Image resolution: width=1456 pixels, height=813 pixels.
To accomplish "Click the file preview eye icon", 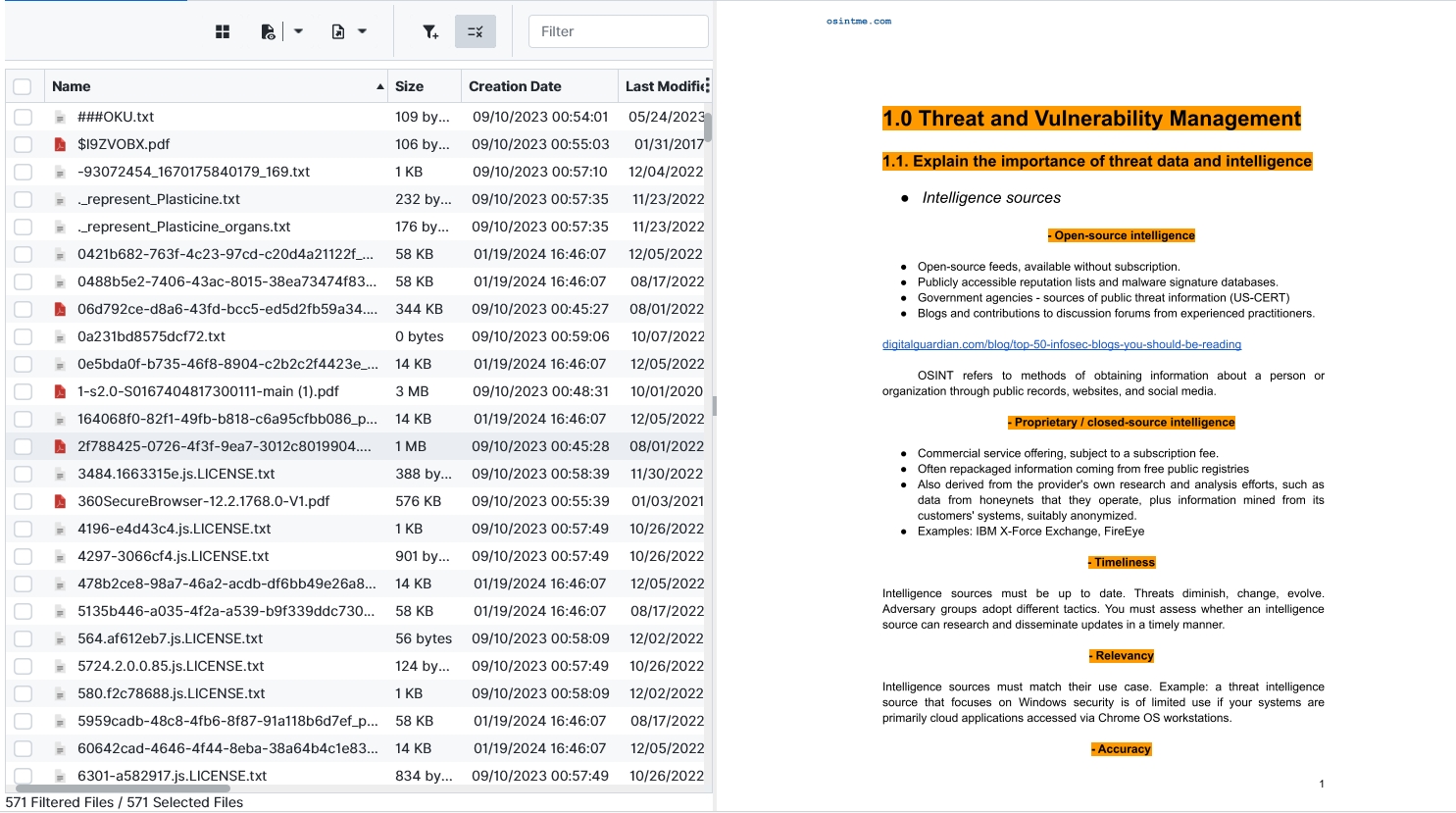I will pos(268,31).
